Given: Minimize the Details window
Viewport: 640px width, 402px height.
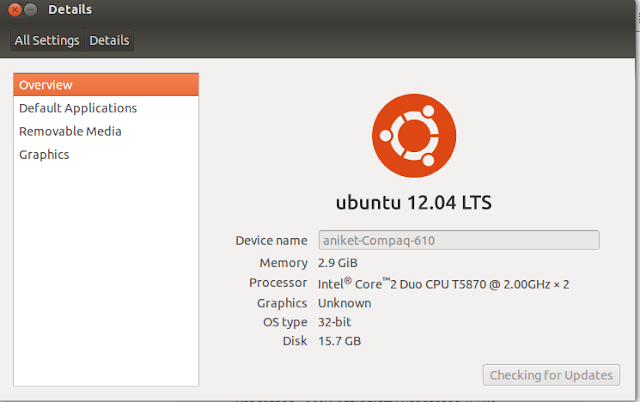Looking at the screenshot, I should click(x=31, y=9).
